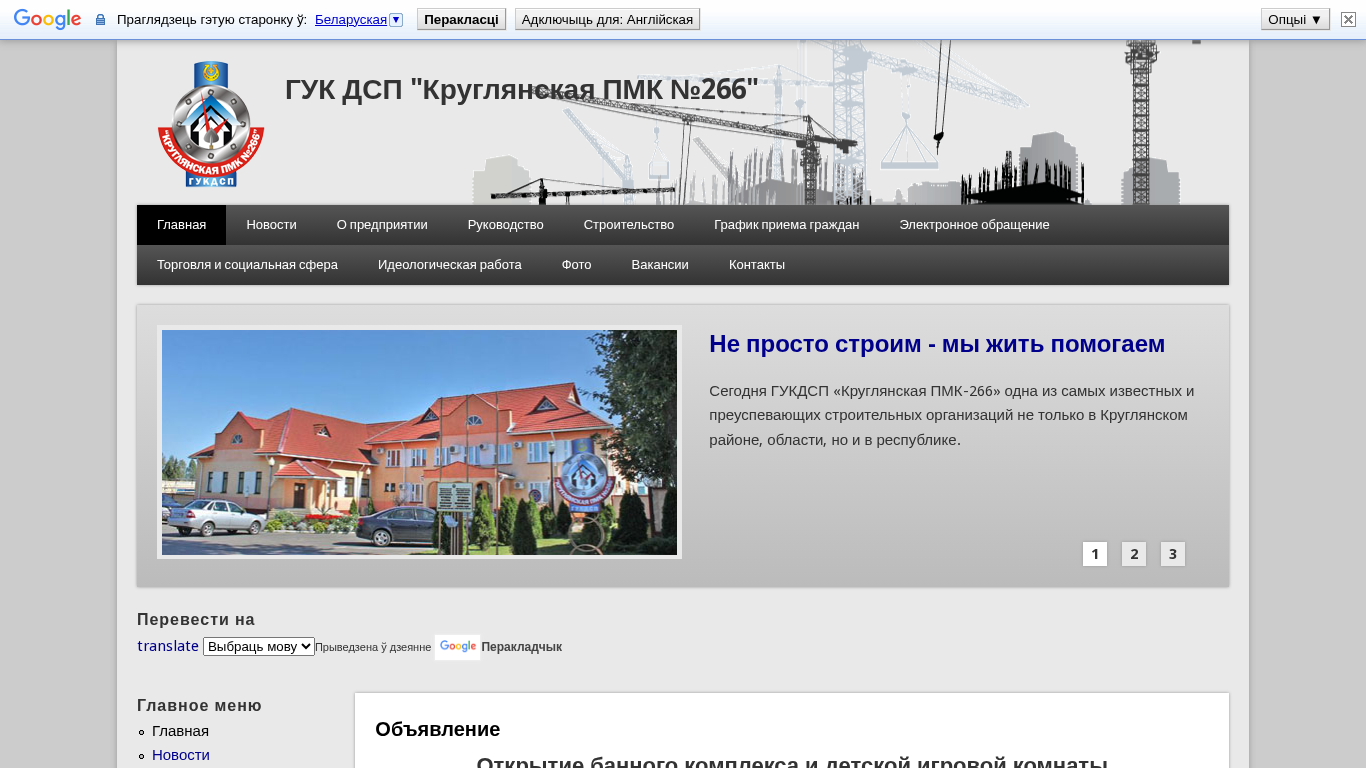Image resolution: width=1366 pixels, height=768 pixels.
Task: Click Адключыць для: Англійская button
Action: [607, 19]
